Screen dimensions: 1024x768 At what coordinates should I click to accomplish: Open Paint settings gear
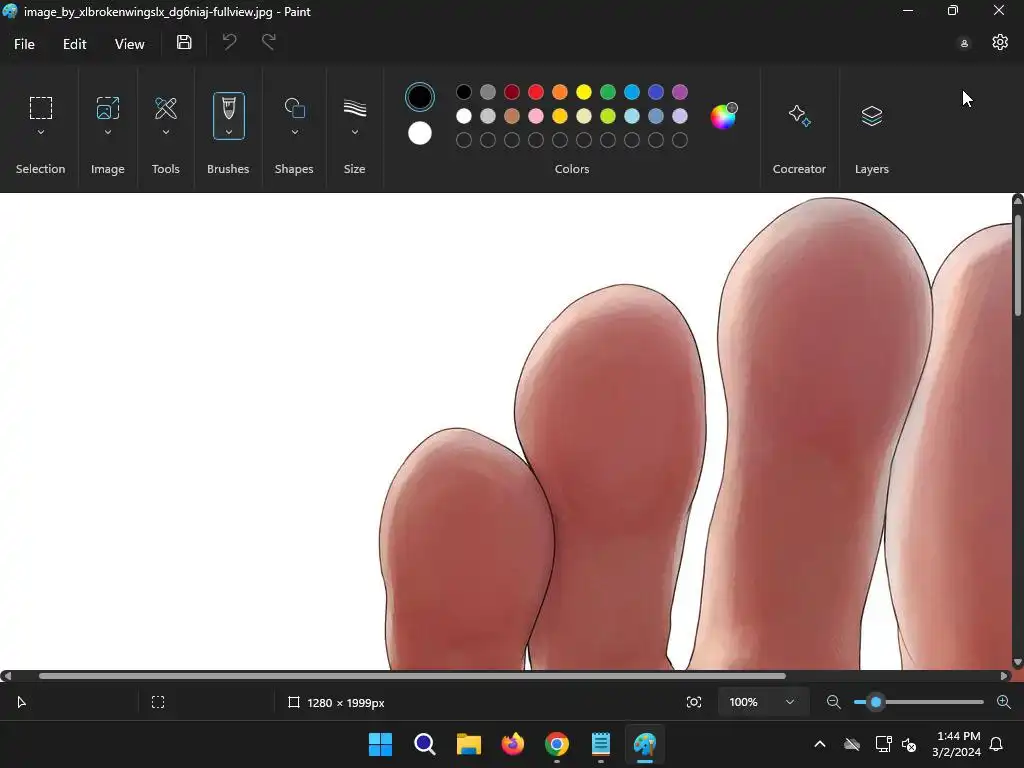click(1000, 42)
